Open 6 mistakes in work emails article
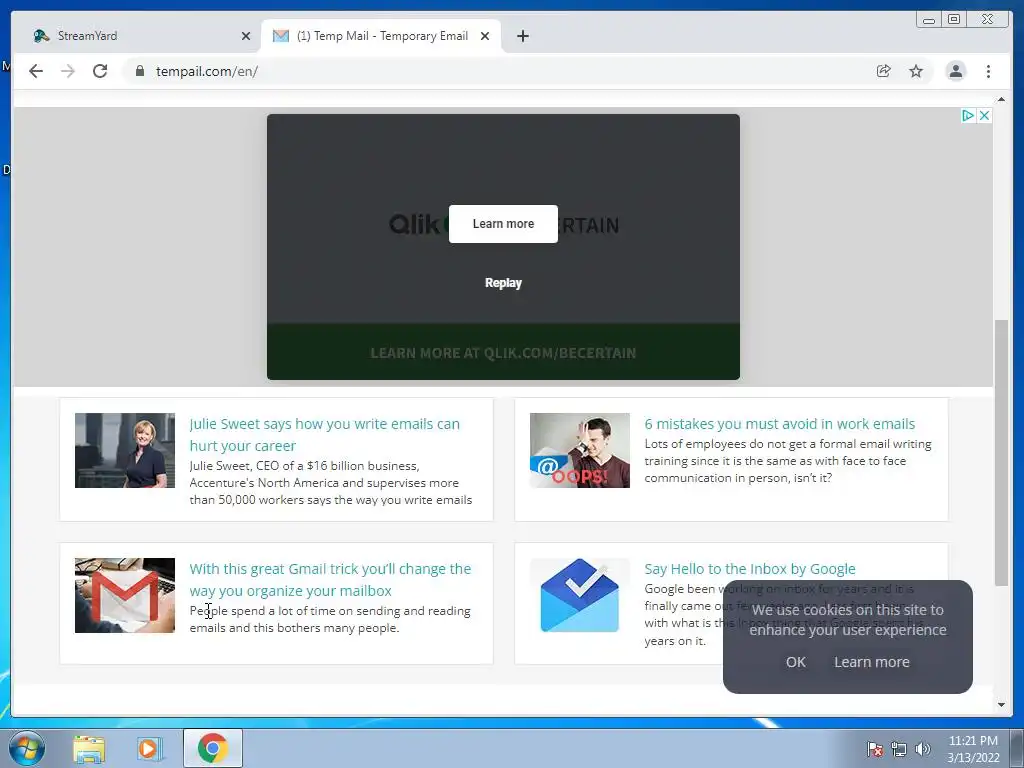Viewport: 1024px width, 768px height. coord(780,424)
